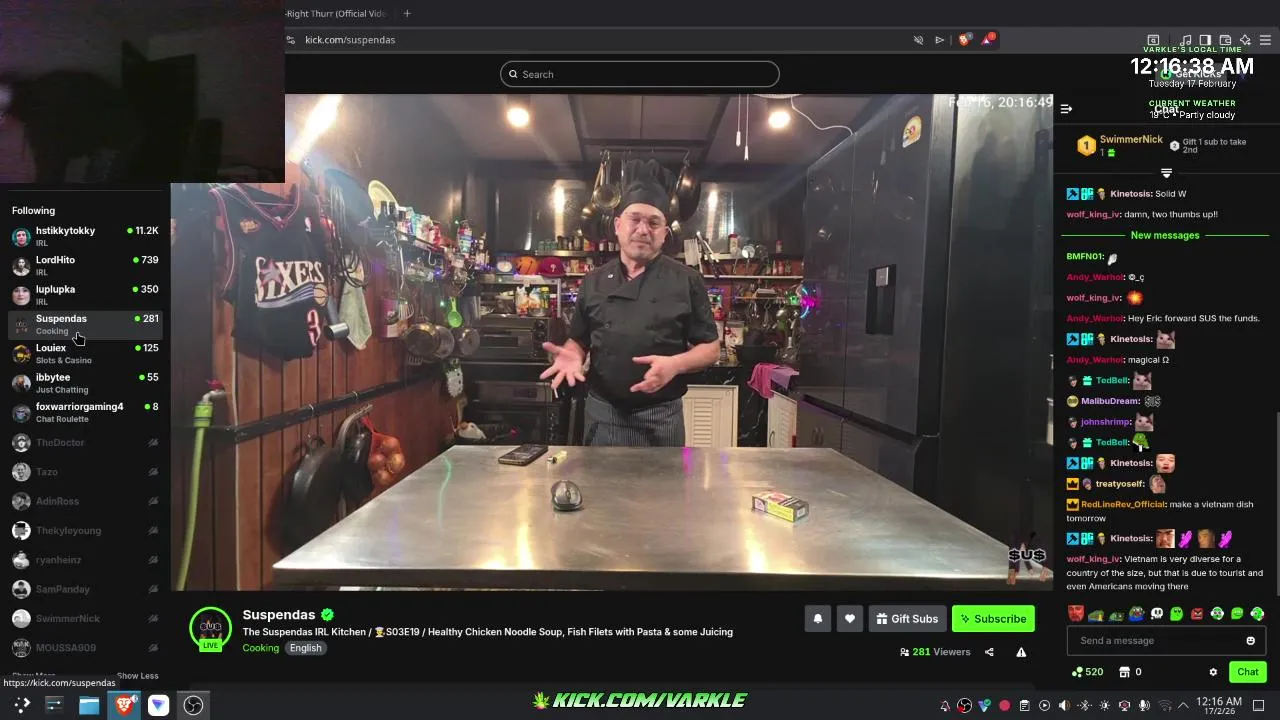Open foxwarriorgaming4 Chat Roulette channel
This screenshot has width=1280, height=720.
(85, 412)
